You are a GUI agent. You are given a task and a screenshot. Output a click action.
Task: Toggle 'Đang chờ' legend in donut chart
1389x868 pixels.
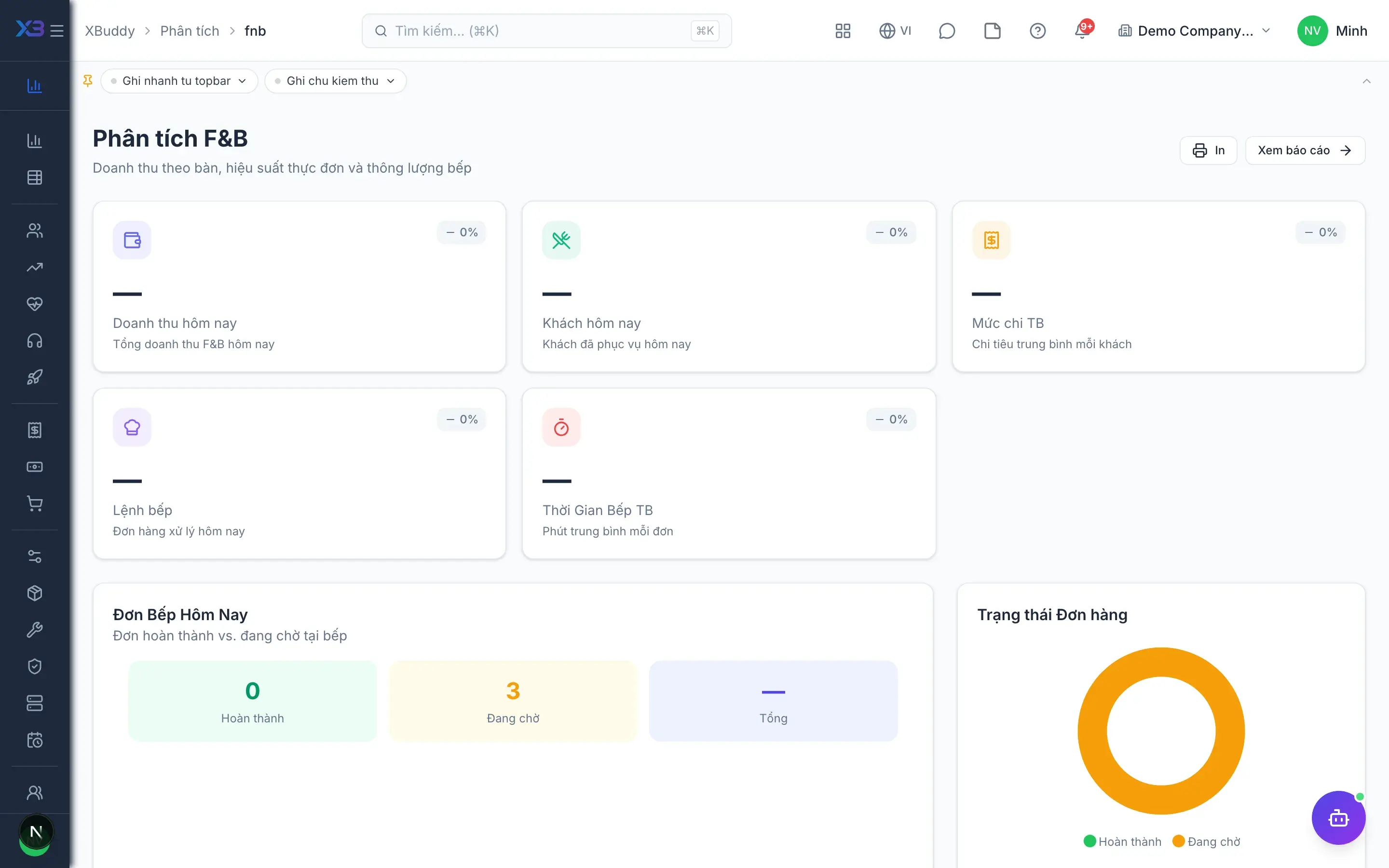(1206, 841)
